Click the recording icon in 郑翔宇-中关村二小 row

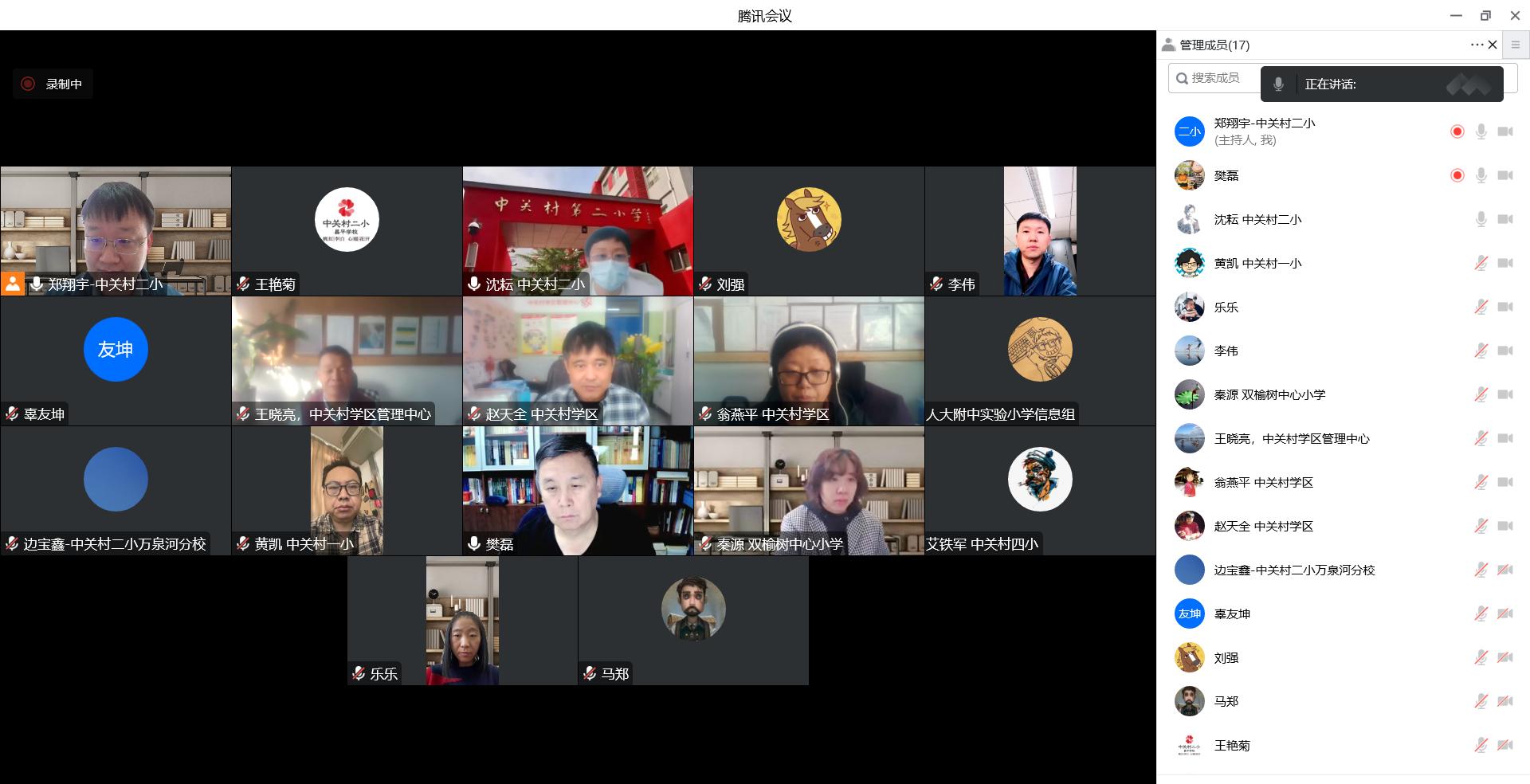pyautogui.click(x=1457, y=131)
